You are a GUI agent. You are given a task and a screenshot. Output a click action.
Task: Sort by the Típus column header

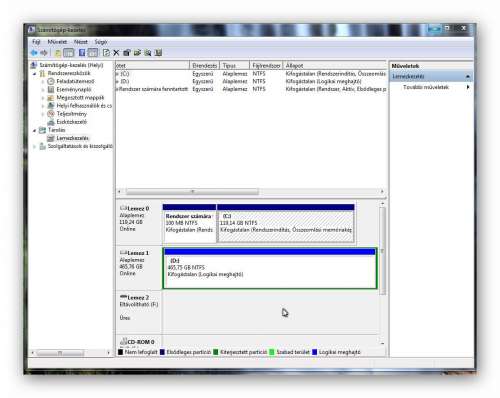tap(234, 65)
